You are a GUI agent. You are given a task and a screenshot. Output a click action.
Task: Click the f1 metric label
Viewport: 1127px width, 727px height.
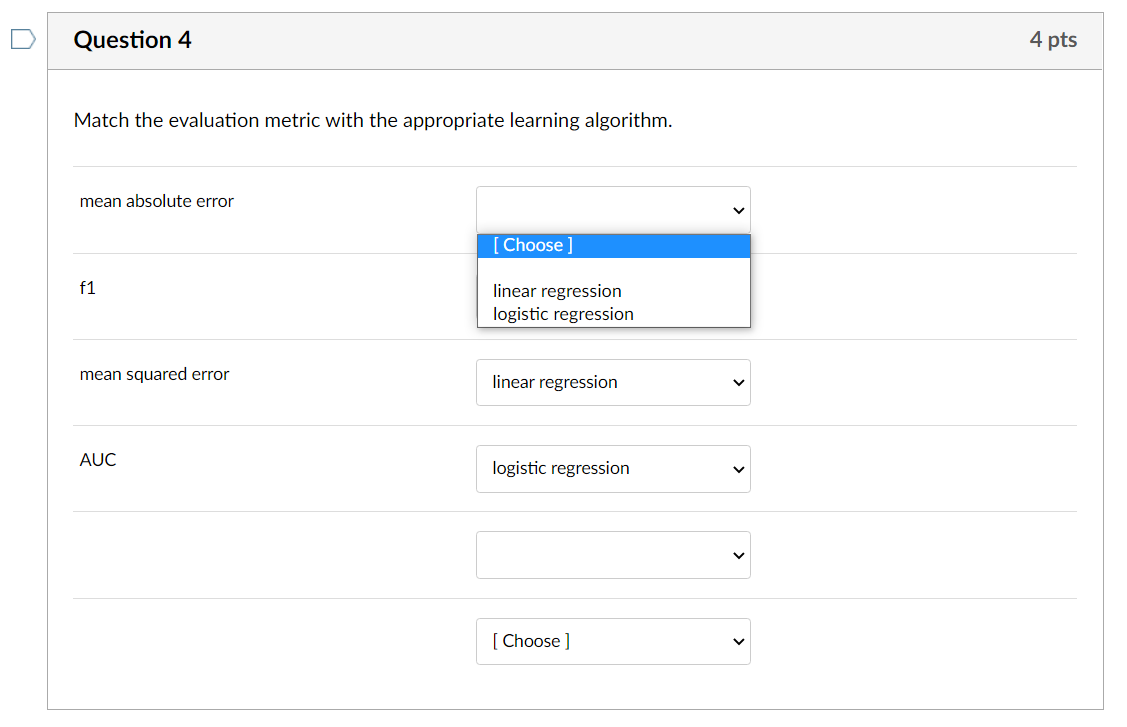[88, 288]
